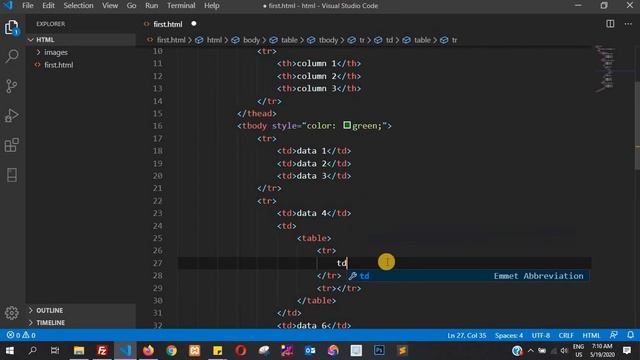Click line number 23 in the gutter
Screen dimensions: 640x360
pyautogui.click(x=158, y=213)
